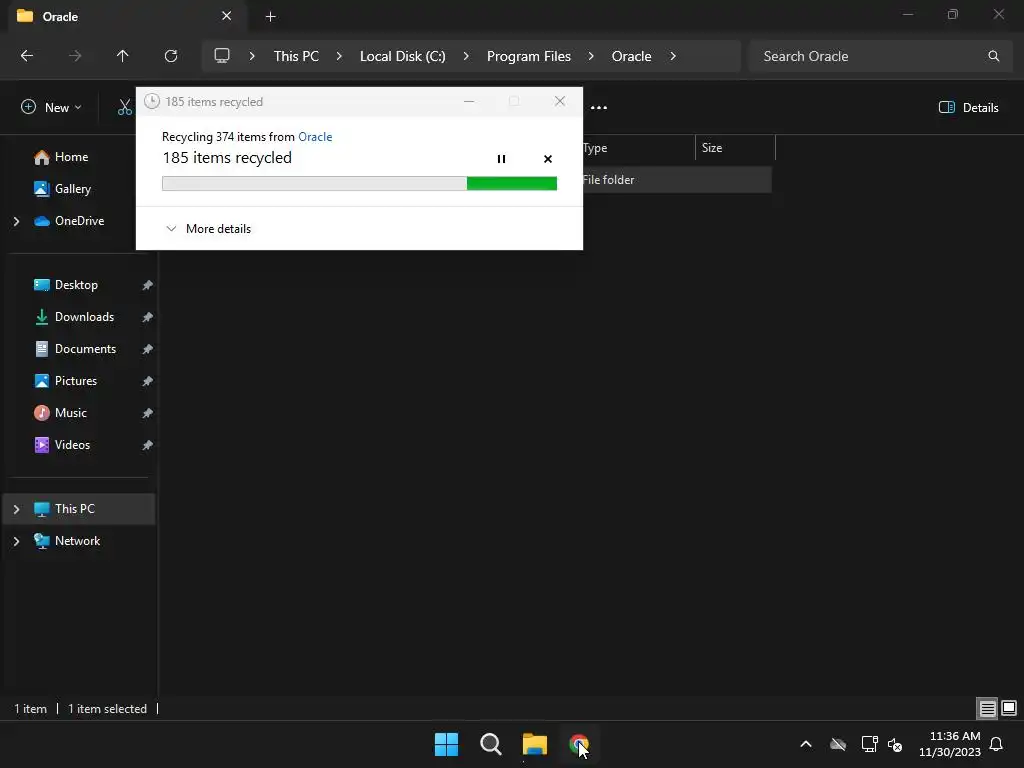Go up one folder level arrow

pos(122,56)
